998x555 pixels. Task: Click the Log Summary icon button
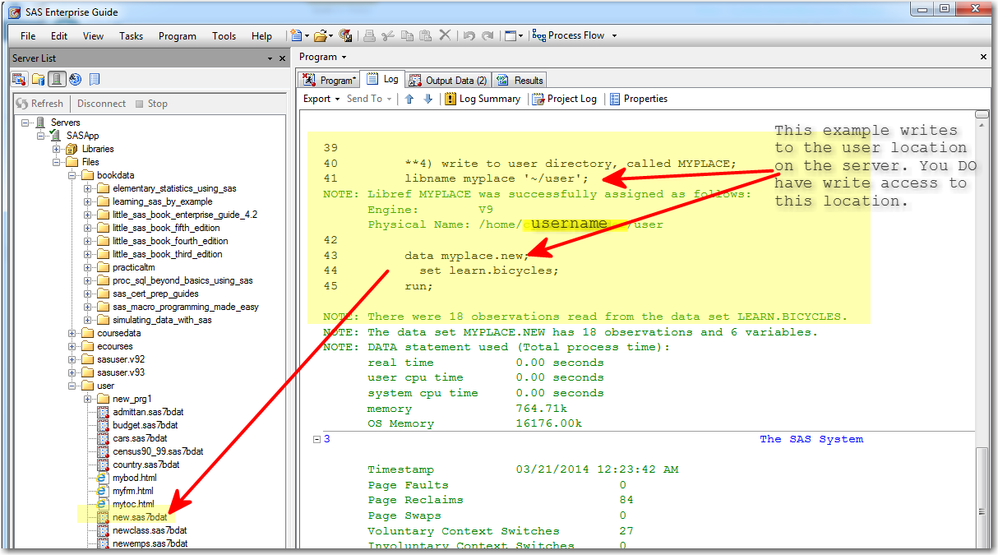coord(450,99)
